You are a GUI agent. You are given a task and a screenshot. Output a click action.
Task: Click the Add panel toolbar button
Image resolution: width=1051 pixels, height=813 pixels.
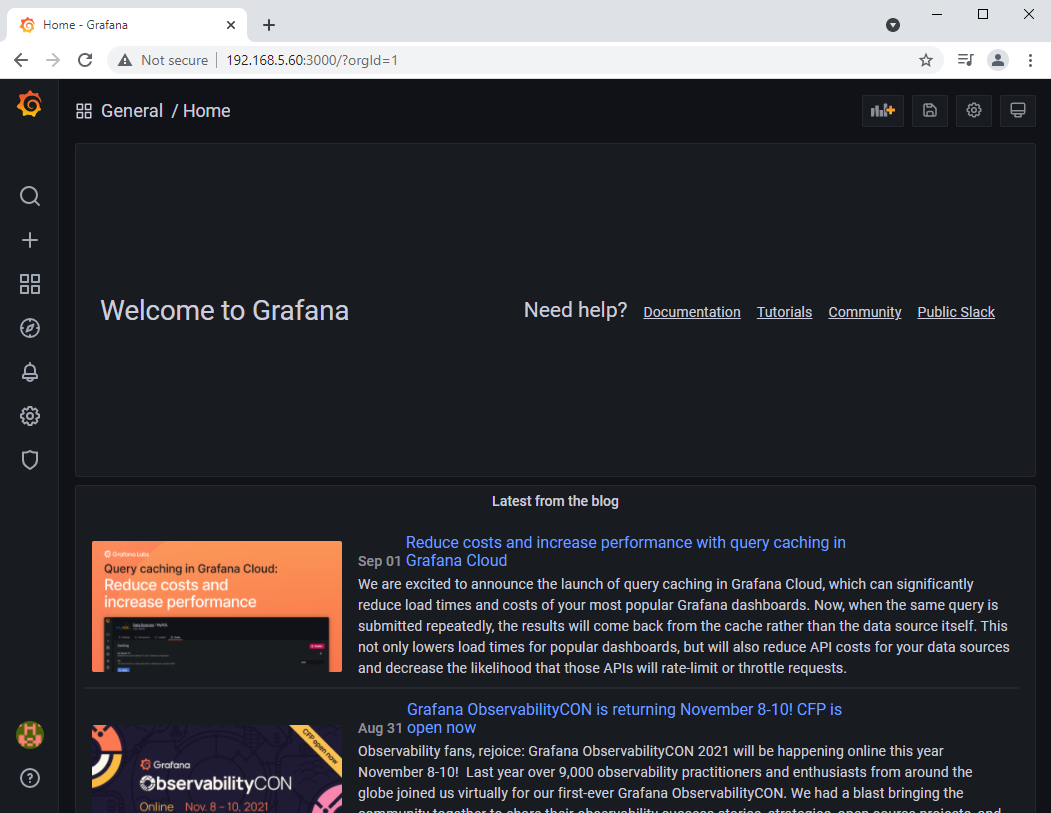[x=883, y=111]
